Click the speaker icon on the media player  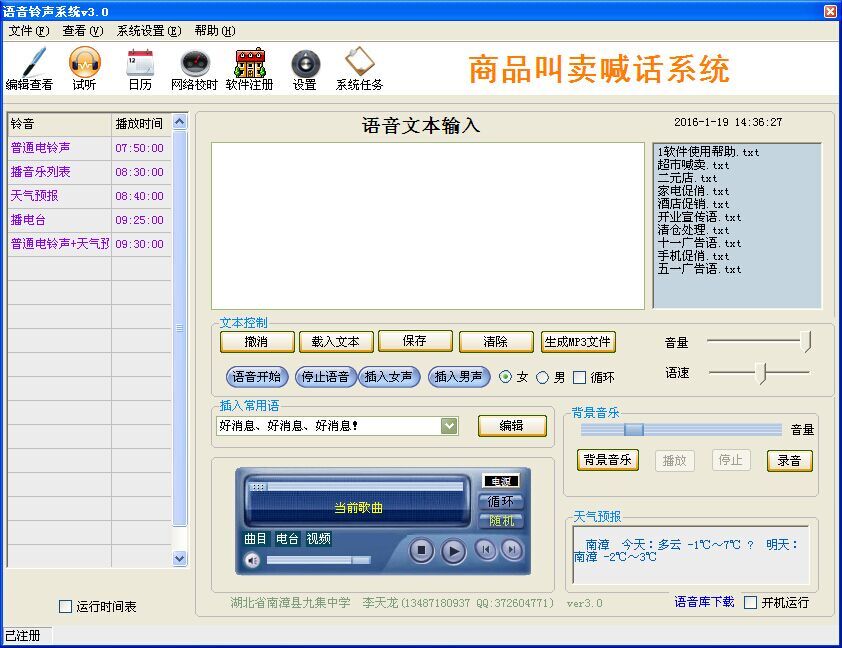tap(254, 560)
